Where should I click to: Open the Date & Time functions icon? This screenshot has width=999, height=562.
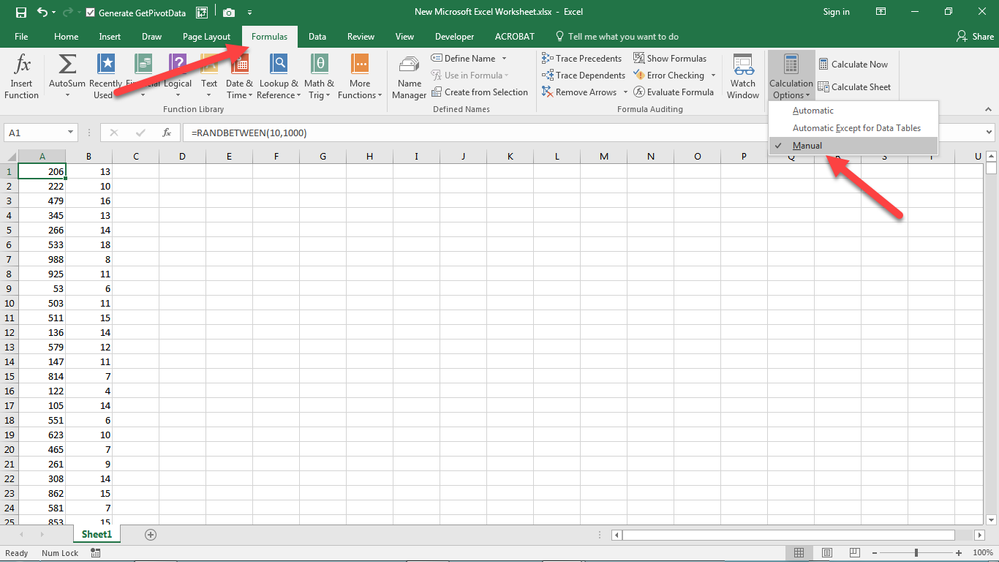pyautogui.click(x=240, y=64)
